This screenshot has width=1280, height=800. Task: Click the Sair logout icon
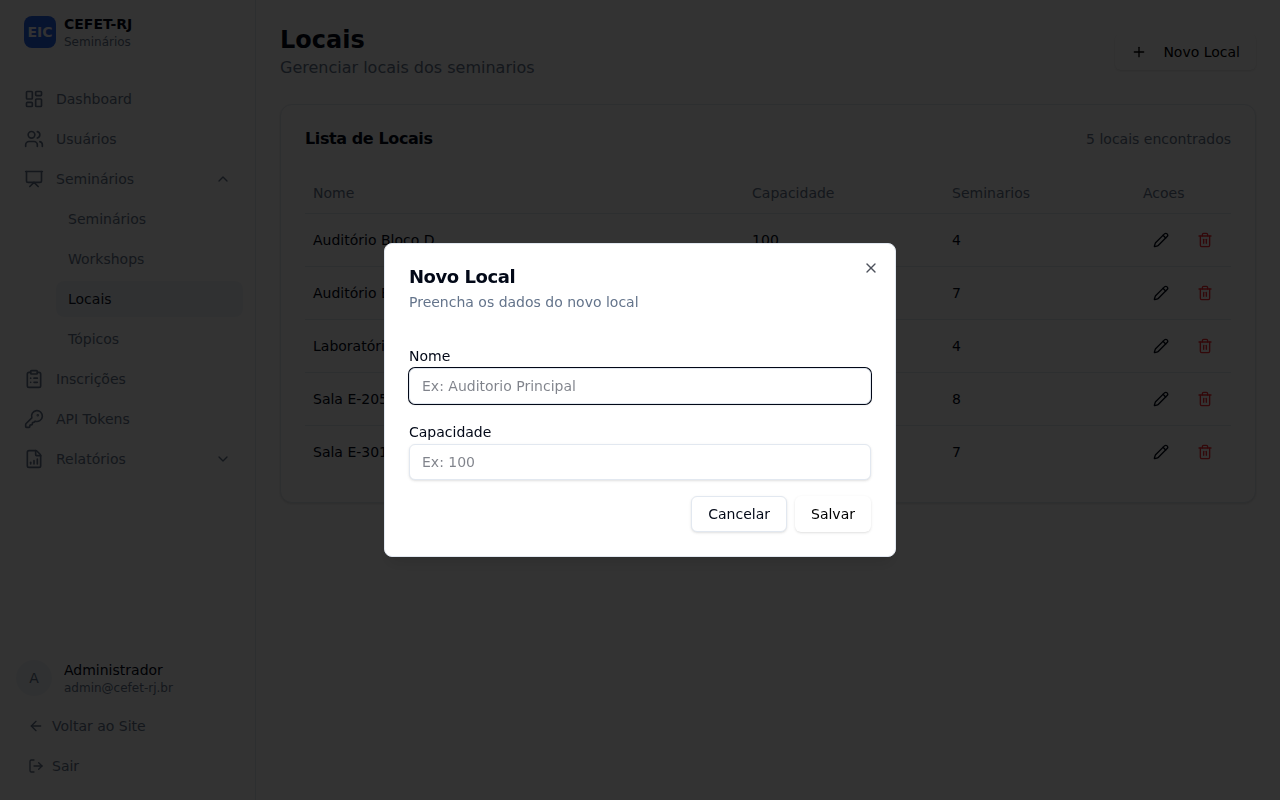36,766
